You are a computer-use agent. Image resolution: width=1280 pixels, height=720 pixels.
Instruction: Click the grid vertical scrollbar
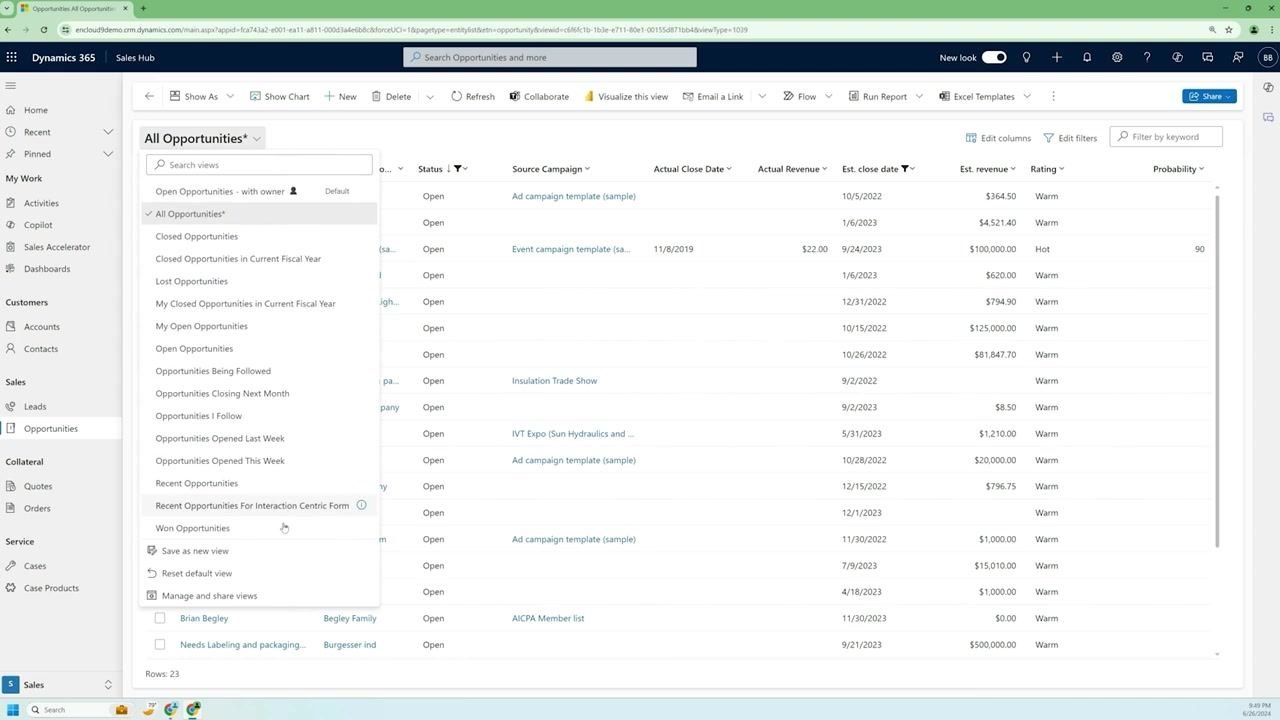pos(1217,370)
